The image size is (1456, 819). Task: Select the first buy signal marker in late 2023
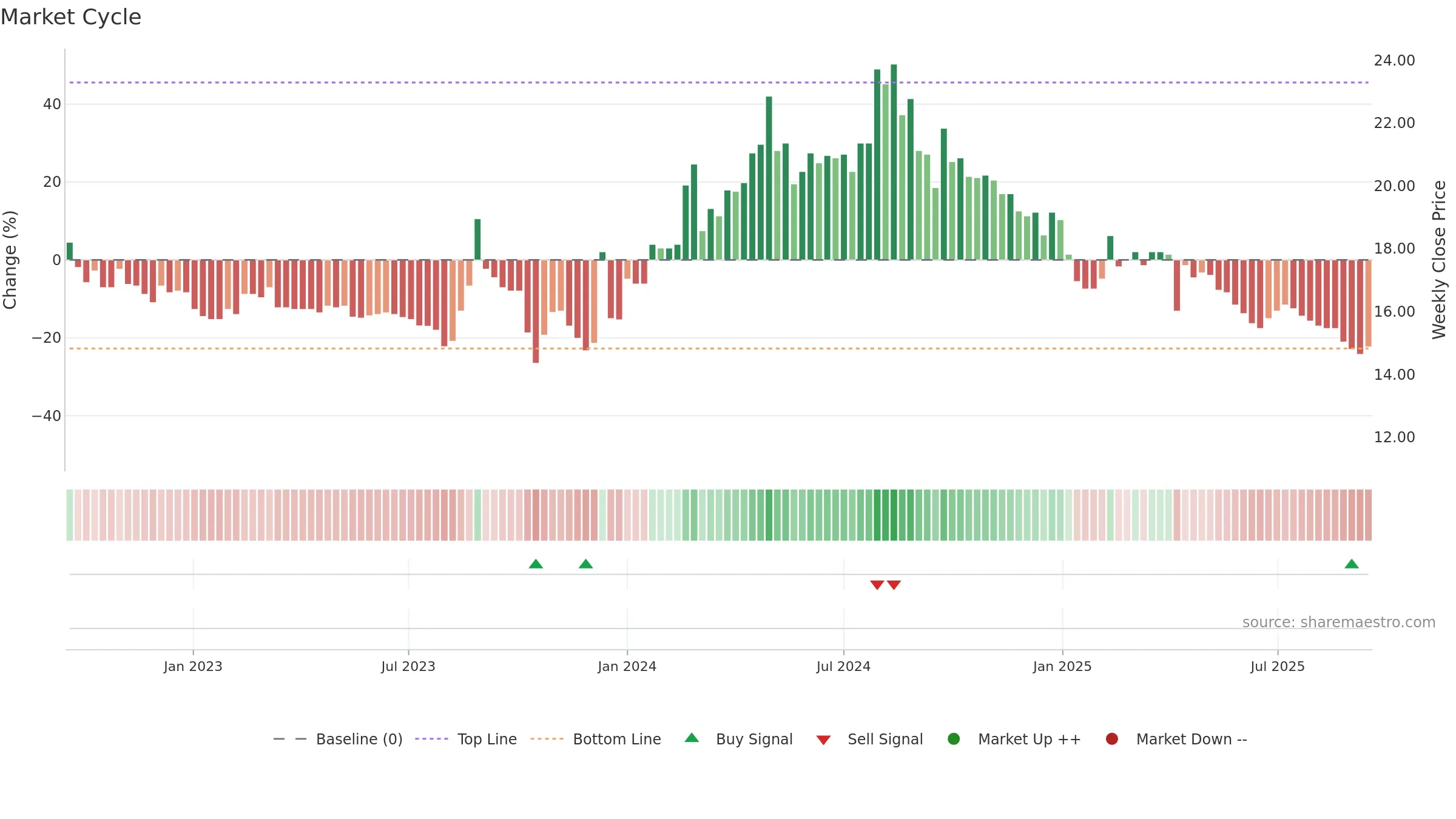[x=536, y=564]
